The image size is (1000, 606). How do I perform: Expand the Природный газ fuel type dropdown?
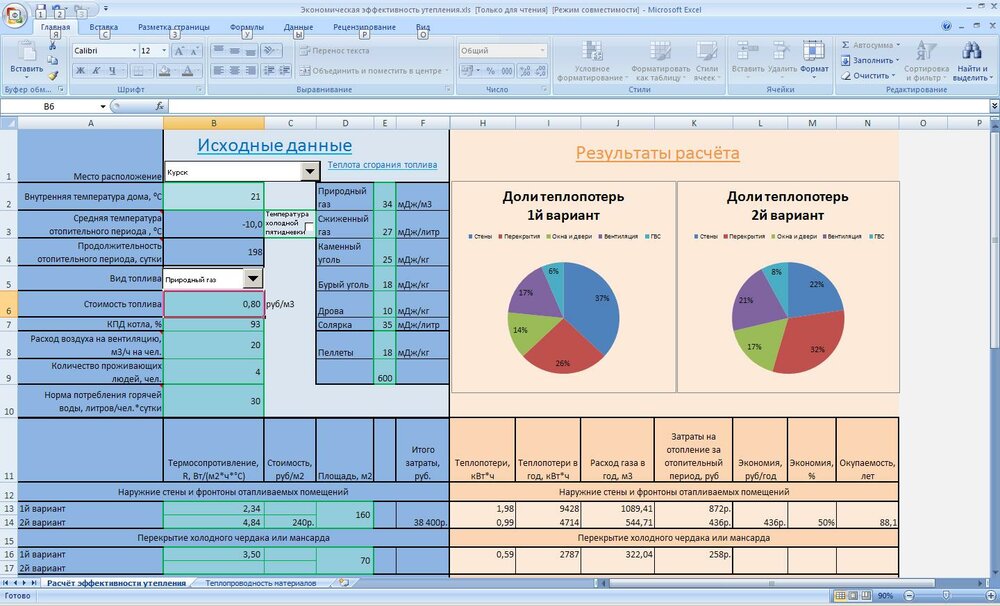pos(253,279)
